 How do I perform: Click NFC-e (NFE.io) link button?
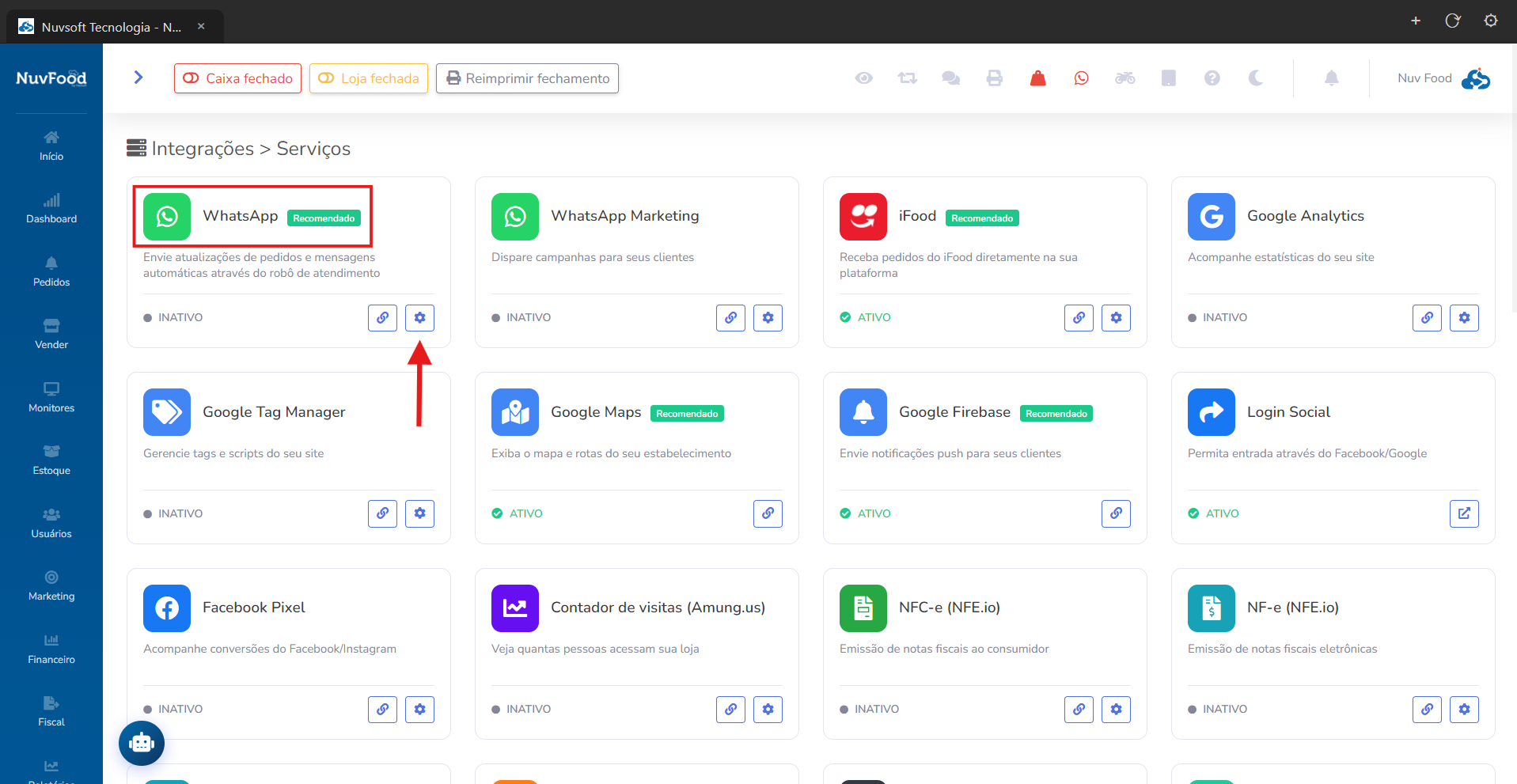click(x=1079, y=710)
